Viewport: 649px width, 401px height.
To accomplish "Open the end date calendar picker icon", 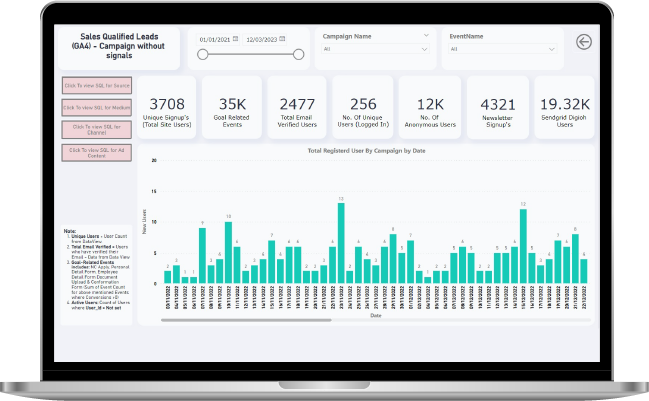I will coord(282,39).
